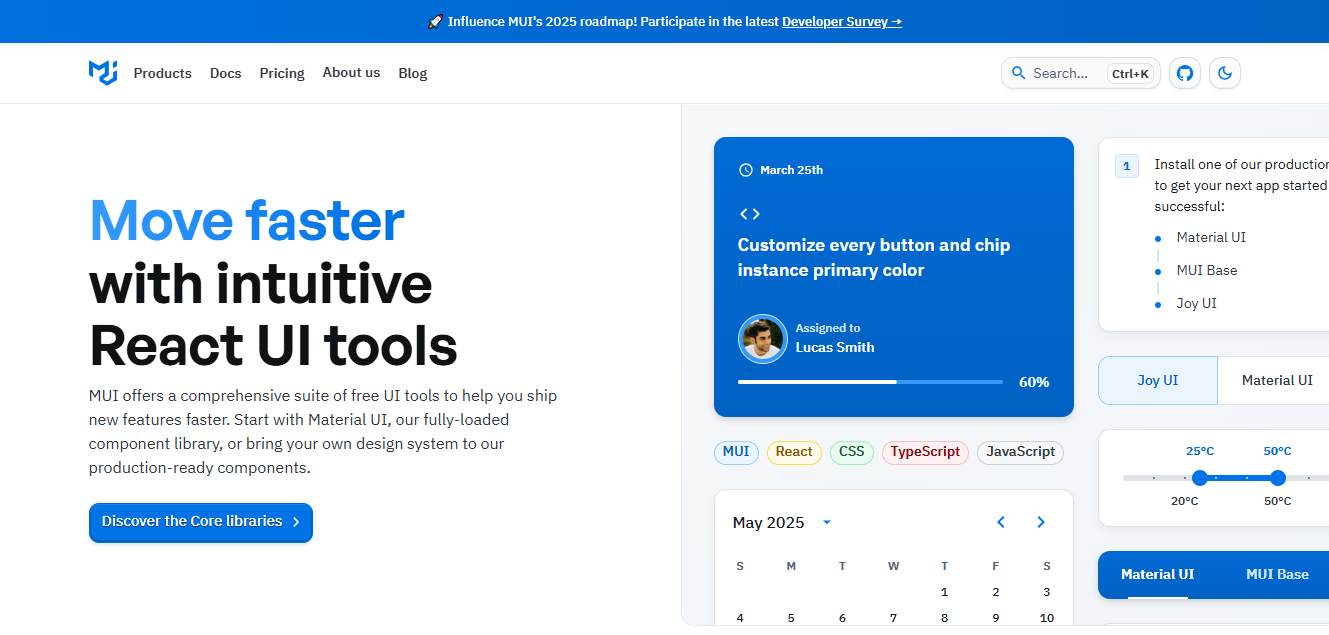Click the MUI chip

[x=736, y=452]
